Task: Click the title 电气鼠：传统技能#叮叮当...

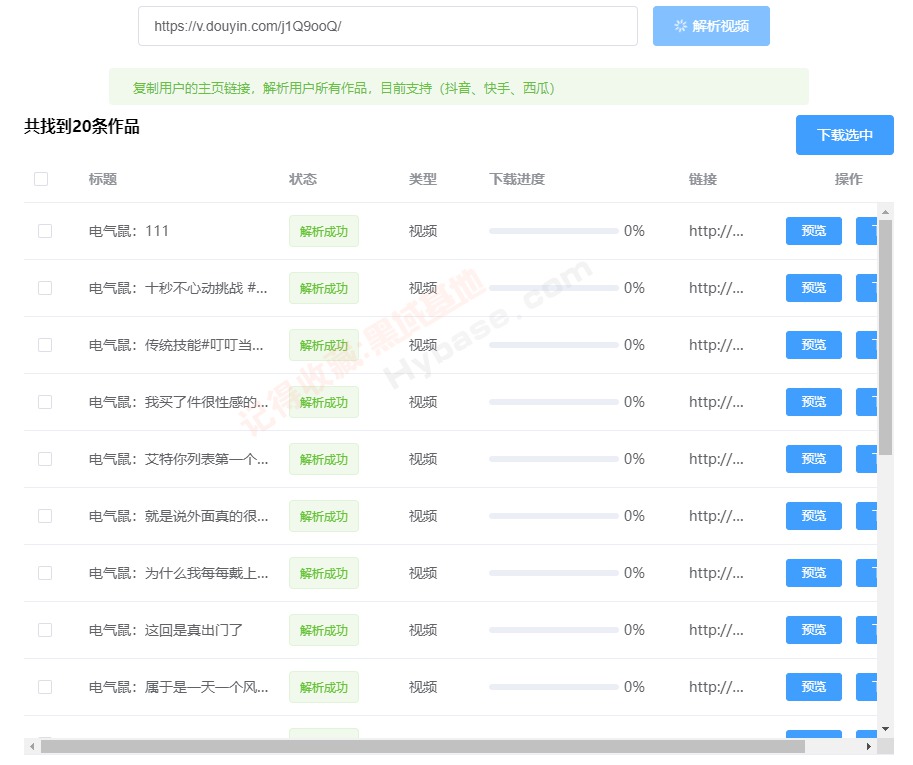Action: click(176, 345)
